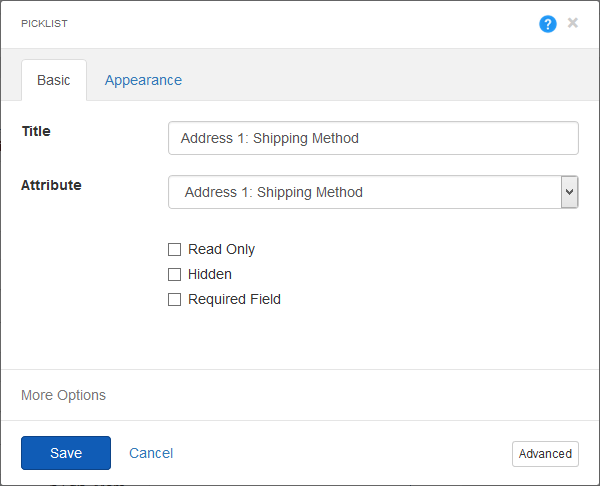The image size is (600, 486).
Task: Click the Attribute dropdown arrow button
Action: (x=569, y=192)
